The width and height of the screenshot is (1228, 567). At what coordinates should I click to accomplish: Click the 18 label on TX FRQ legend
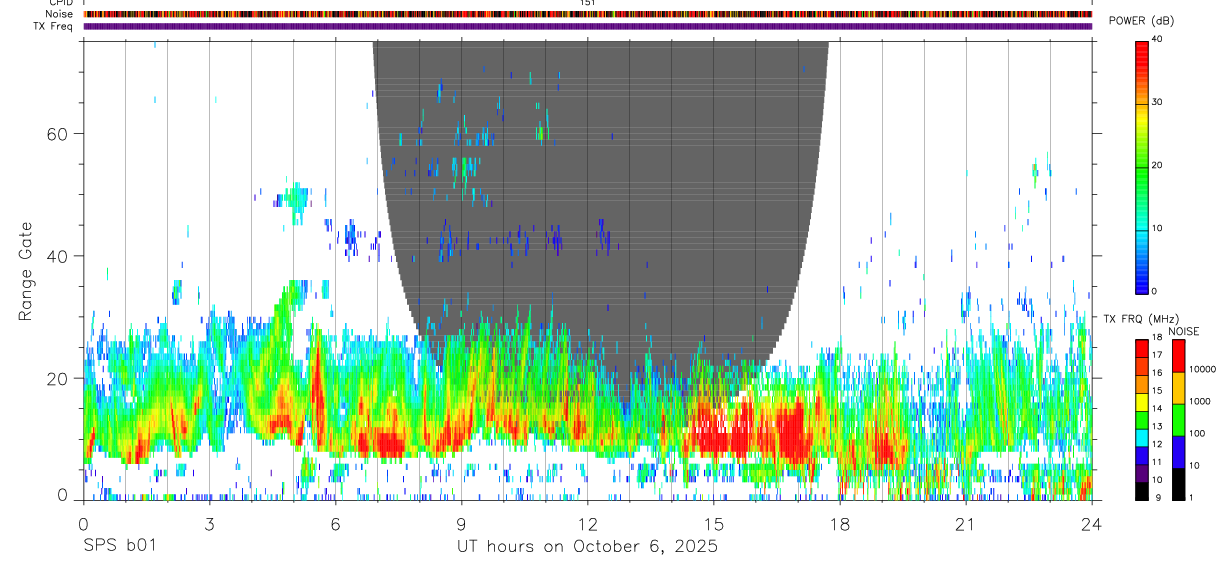1158,339
